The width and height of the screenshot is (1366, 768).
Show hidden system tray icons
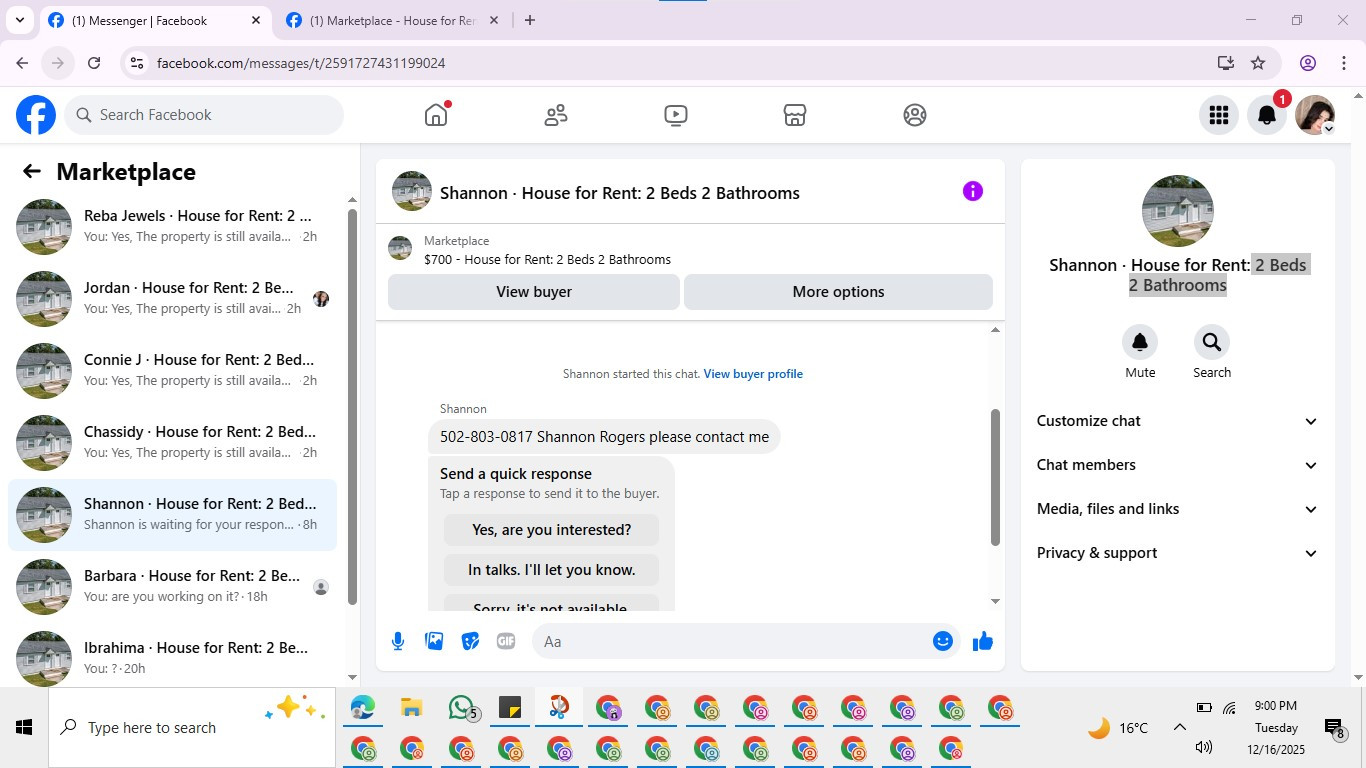point(1179,728)
